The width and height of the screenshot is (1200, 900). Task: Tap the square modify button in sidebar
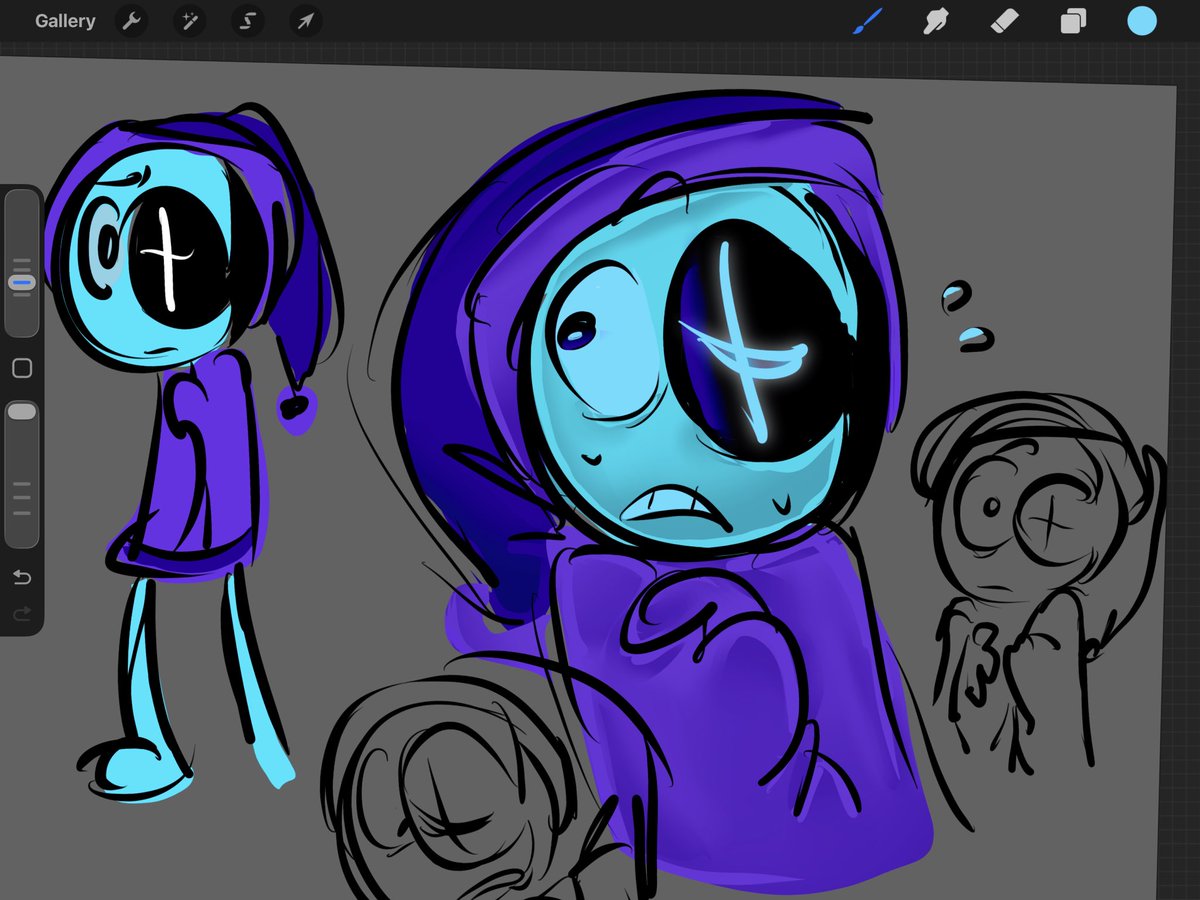click(x=22, y=369)
